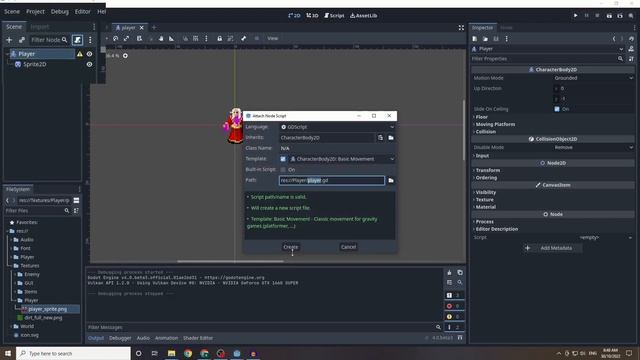Click the node configuration warning icon on Player

point(80,54)
